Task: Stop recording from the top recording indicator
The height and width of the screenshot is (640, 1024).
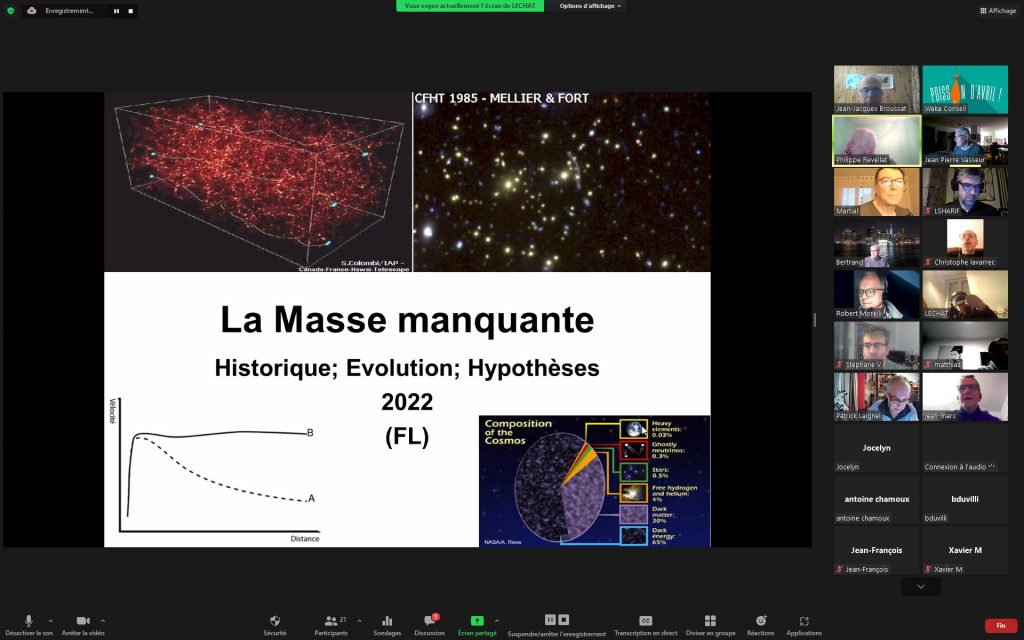Action: [x=131, y=11]
